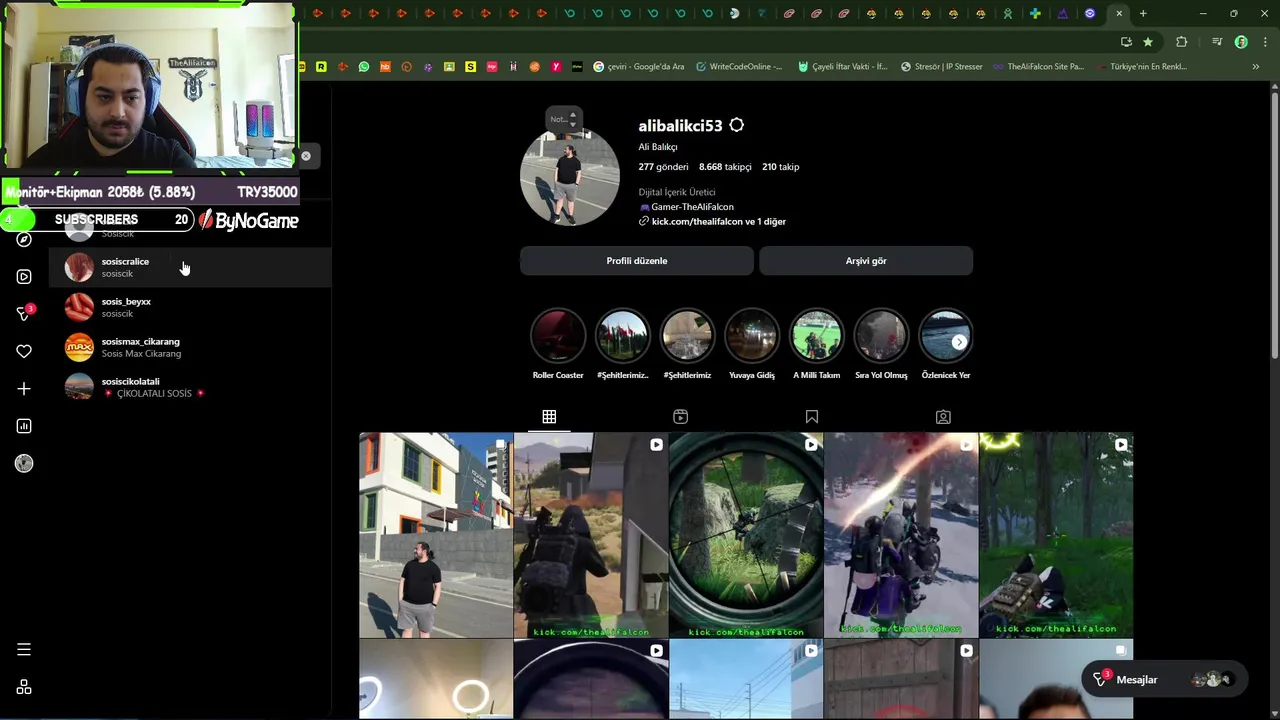The image size is (1280, 720).
Task: Open the dashboard chart icon in sidebar
Action: coord(24,426)
